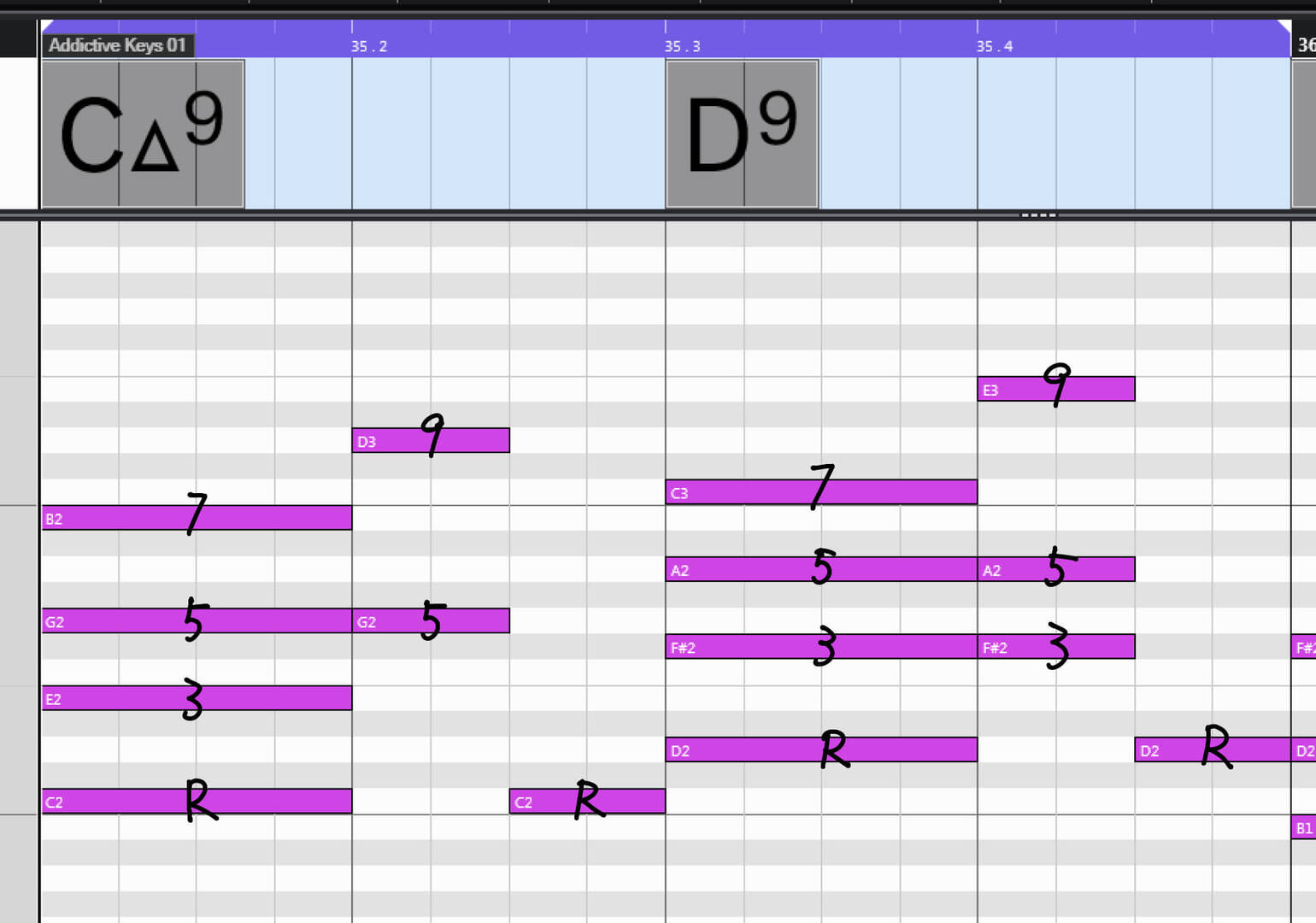This screenshot has width=1316, height=923.
Task: Click the divider handle below the chord track
Action: click(1038, 215)
